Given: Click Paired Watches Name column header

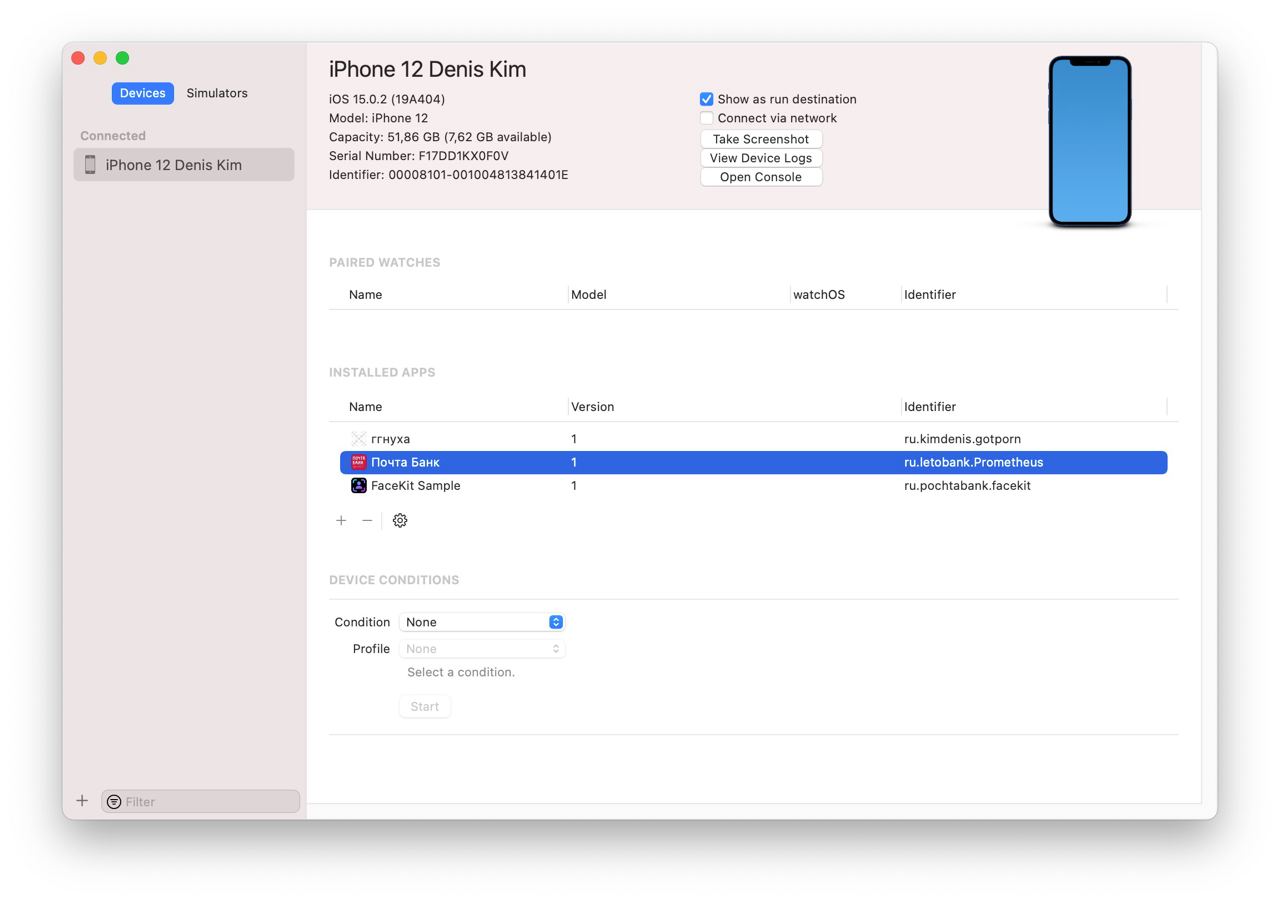Looking at the screenshot, I should click(365, 295).
